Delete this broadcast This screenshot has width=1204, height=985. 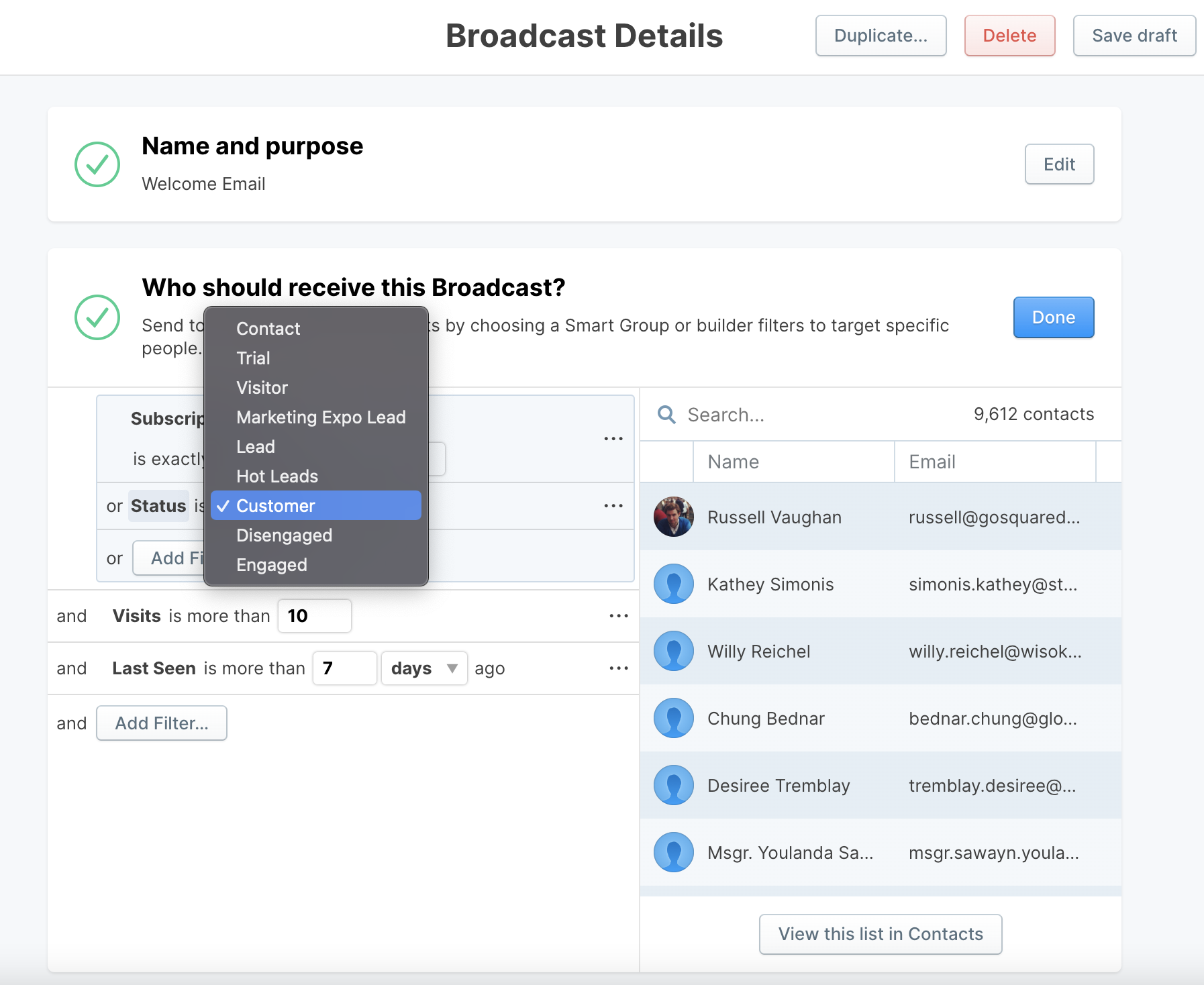coord(1009,36)
